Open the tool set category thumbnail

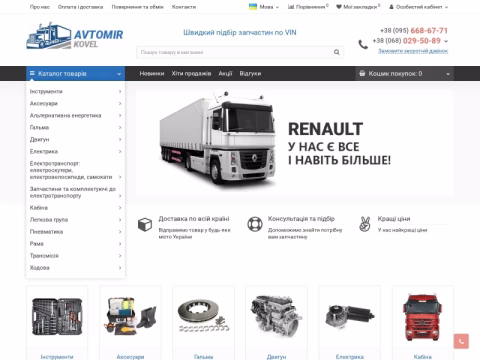(57, 316)
